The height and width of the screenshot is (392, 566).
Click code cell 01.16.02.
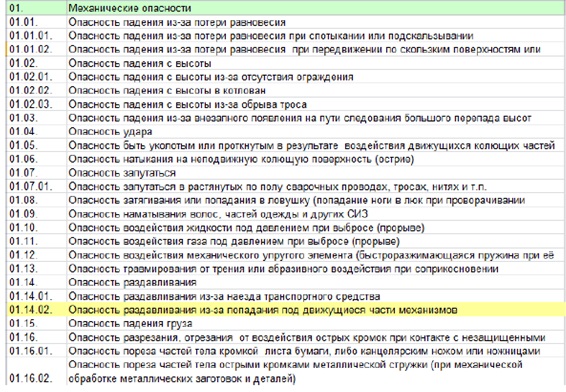[x=36, y=371]
